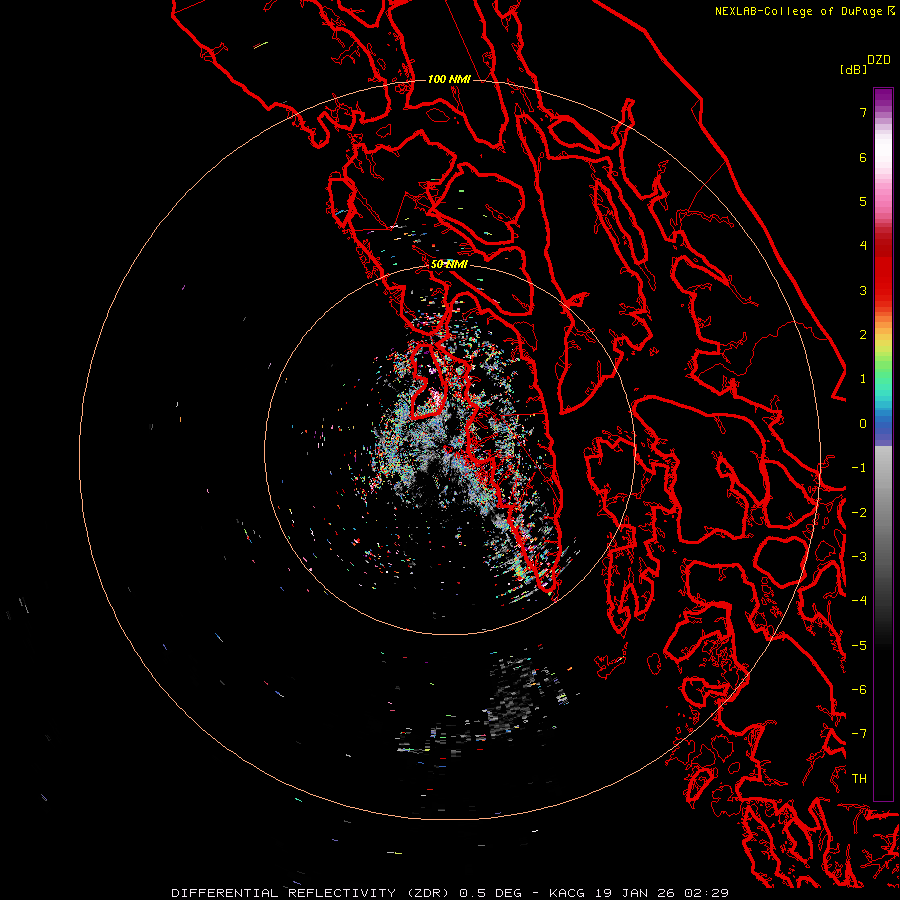
Task: Click the 50 NMI range ring label
Action: pos(449,264)
